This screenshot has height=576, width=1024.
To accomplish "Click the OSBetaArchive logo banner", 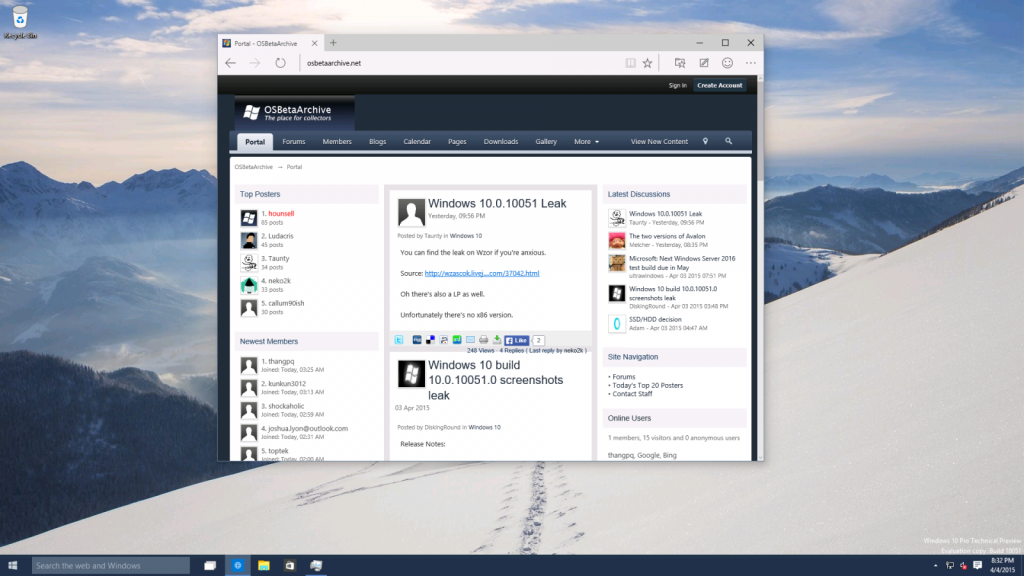I will (x=295, y=113).
